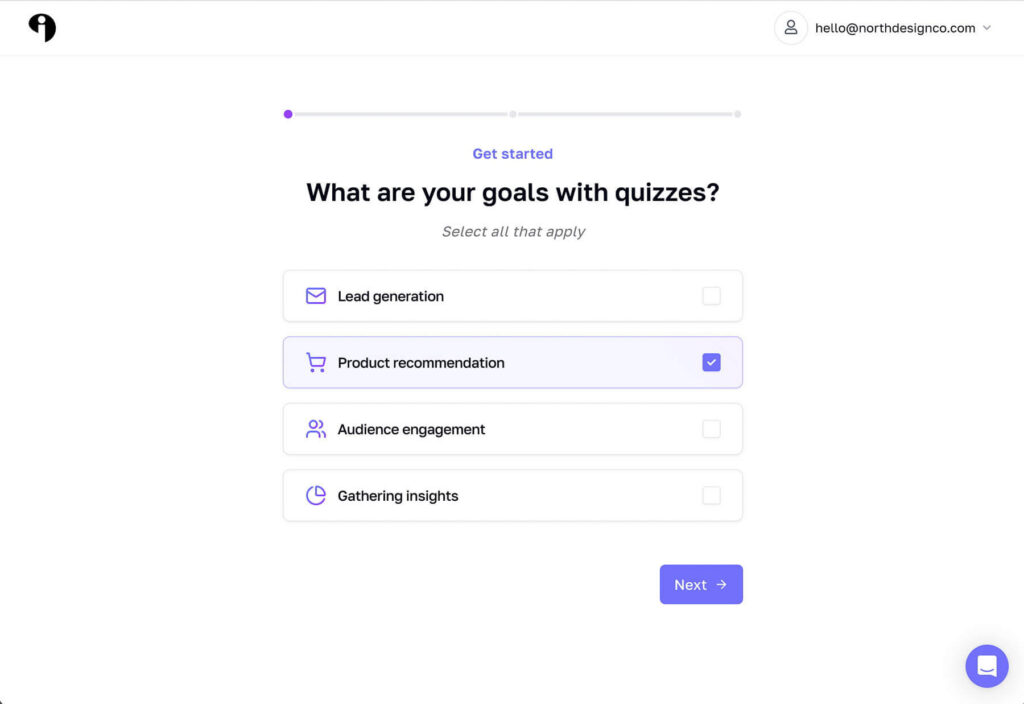This screenshot has height=704, width=1024.
Task: Click the Get started heading link
Action: click(512, 154)
